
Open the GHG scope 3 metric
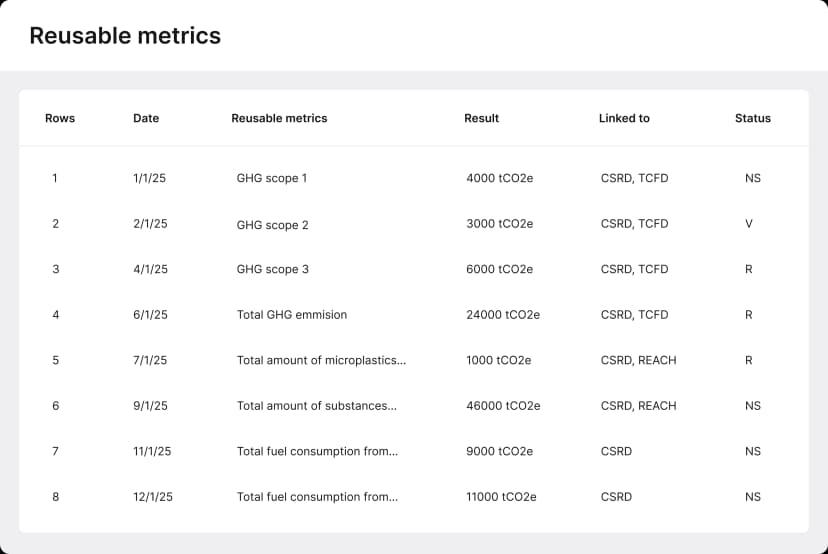272,270
